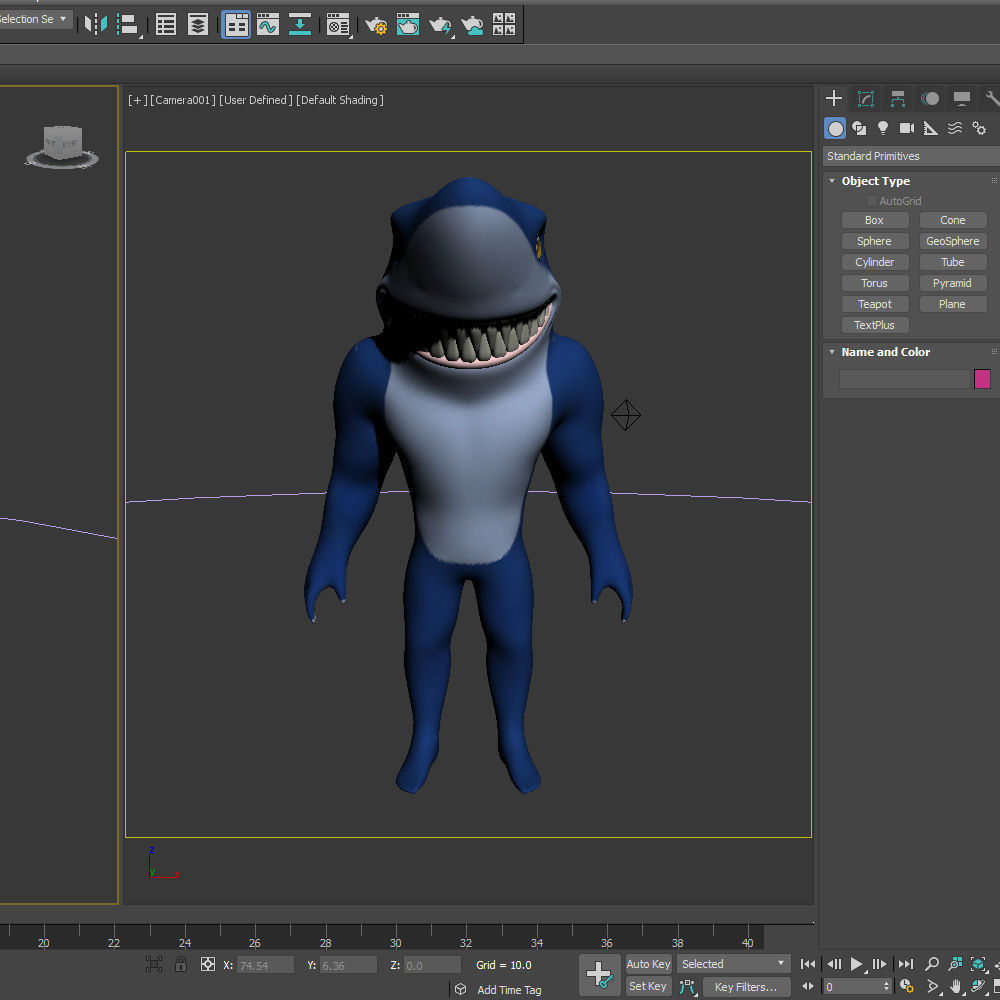Switch to the Hierarchy panel tab
The image size is (1000, 1000).
pyautogui.click(x=897, y=98)
